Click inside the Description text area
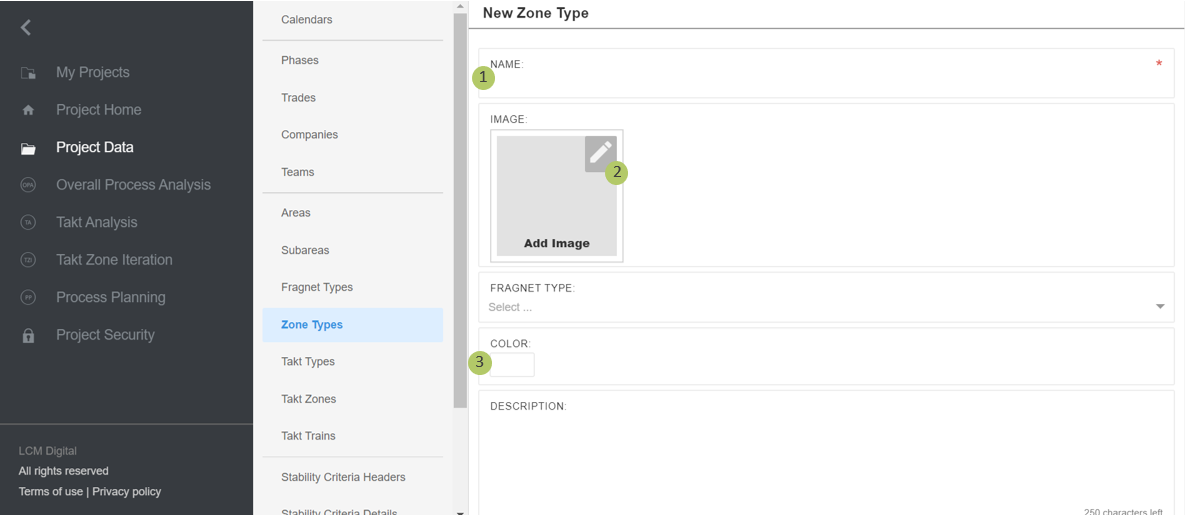The image size is (1200, 520). (x=825, y=455)
